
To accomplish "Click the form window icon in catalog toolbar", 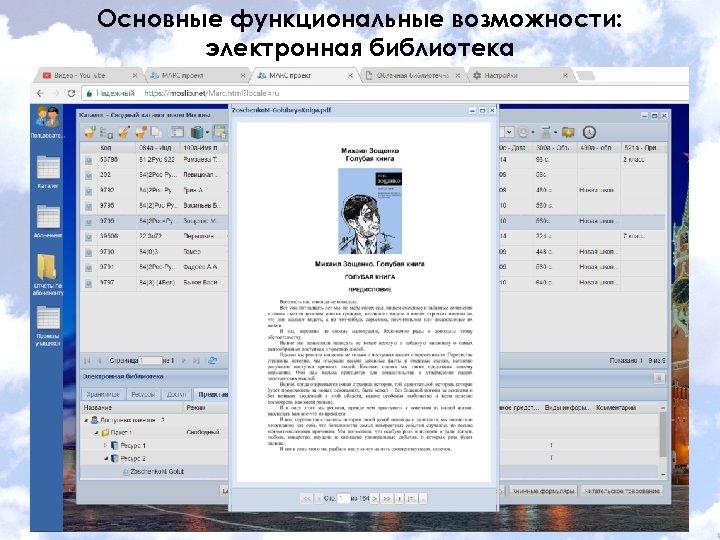I will point(177,132).
